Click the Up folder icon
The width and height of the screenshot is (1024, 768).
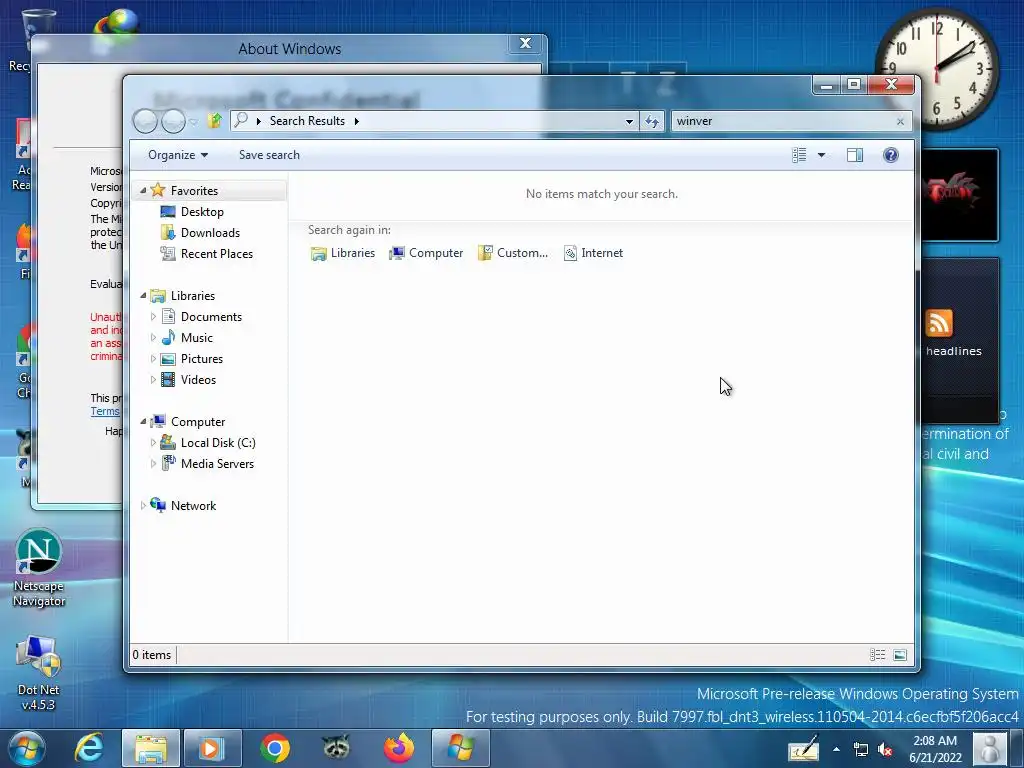[x=214, y=120]
